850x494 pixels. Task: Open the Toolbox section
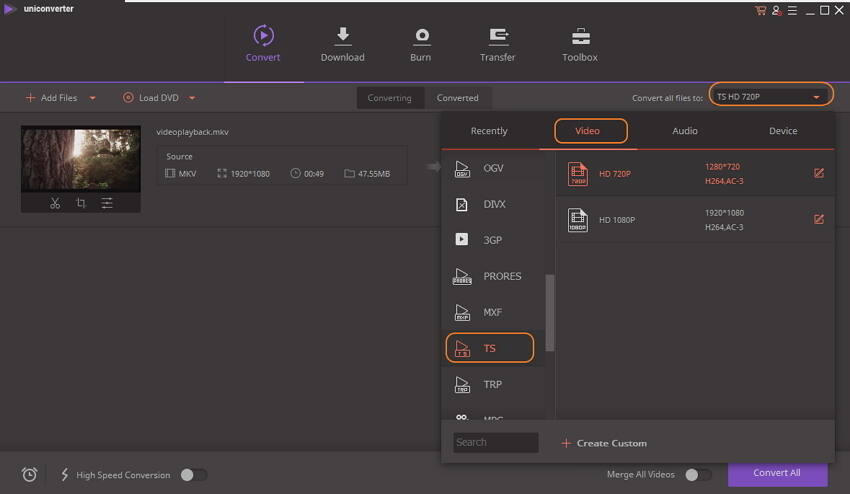click(x=580, y=44)
